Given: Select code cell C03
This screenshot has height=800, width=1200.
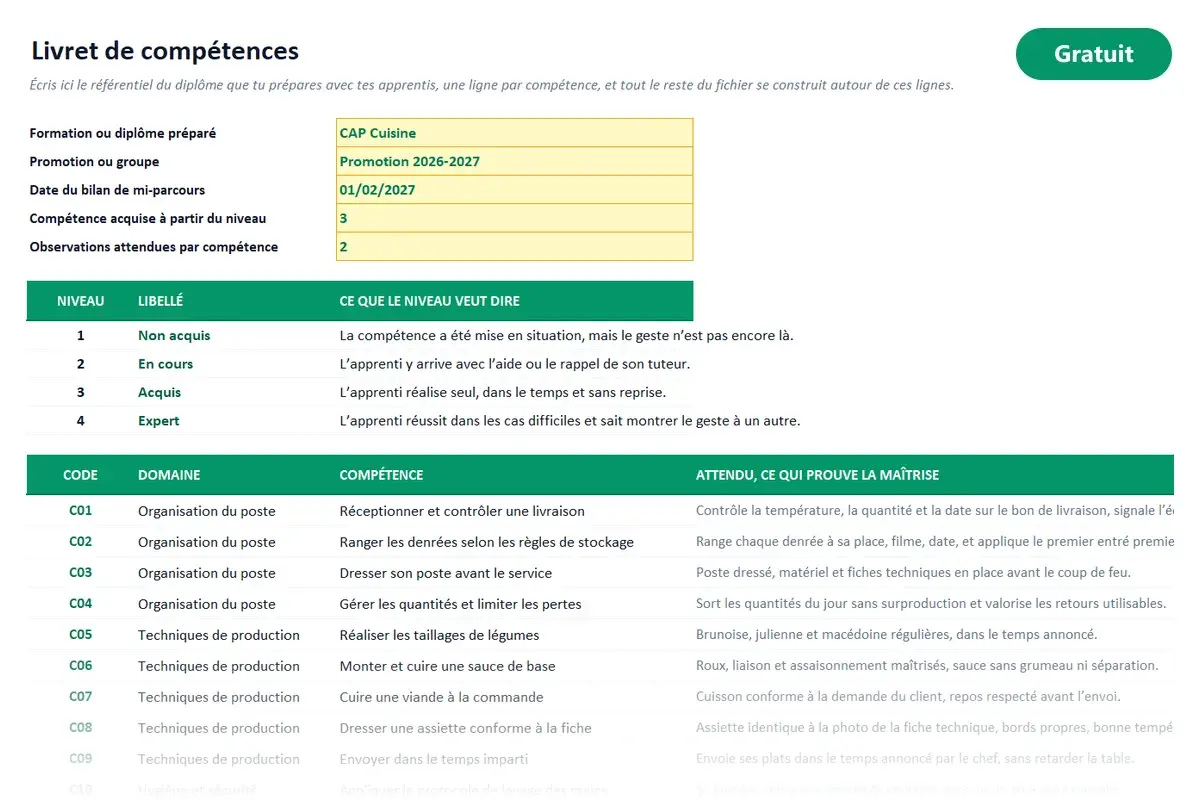Looking at the screenshot, I should click(x=80, y=573).
